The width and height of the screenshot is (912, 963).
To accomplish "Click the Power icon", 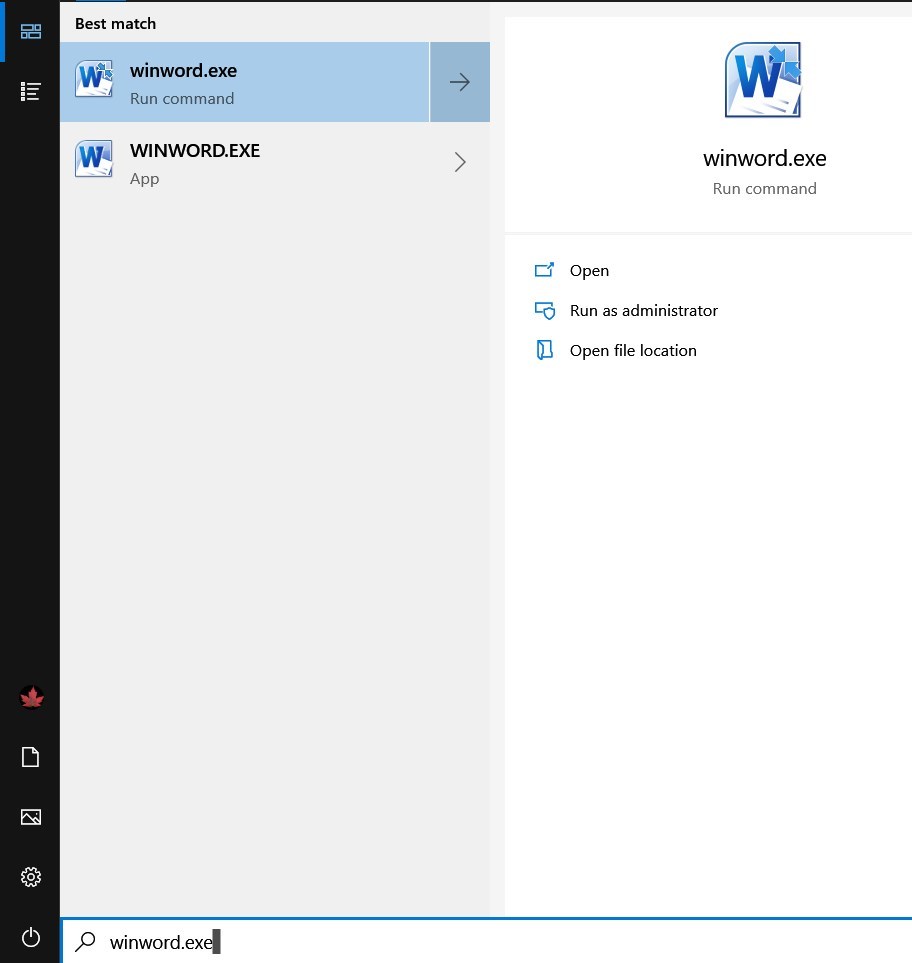I will point(31,937).
